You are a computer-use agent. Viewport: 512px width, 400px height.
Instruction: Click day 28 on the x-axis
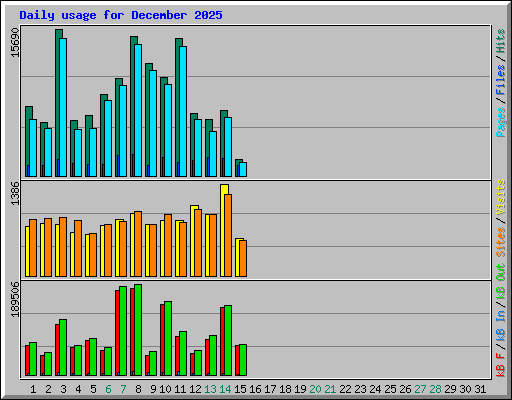435,389
